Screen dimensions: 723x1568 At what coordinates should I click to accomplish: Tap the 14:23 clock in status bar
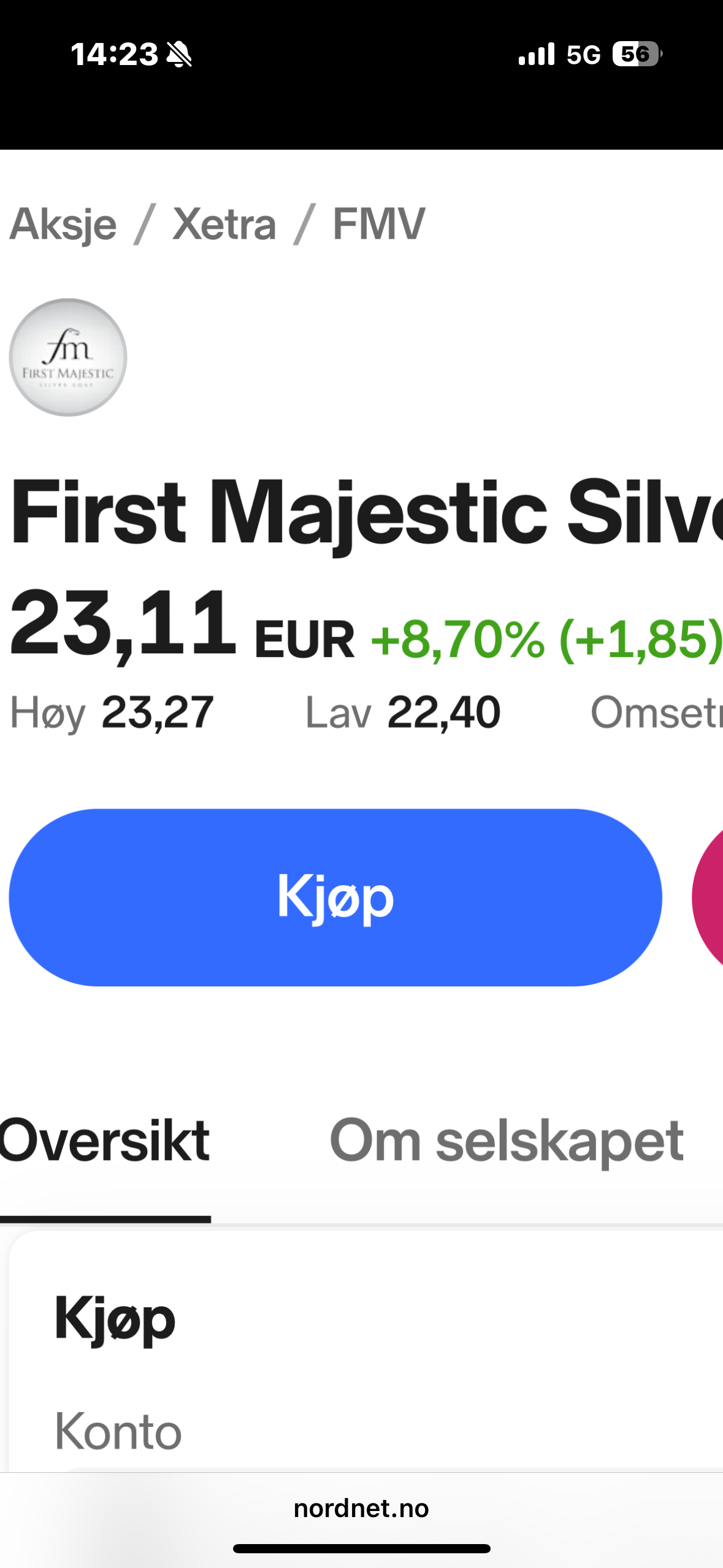(114, 54)
